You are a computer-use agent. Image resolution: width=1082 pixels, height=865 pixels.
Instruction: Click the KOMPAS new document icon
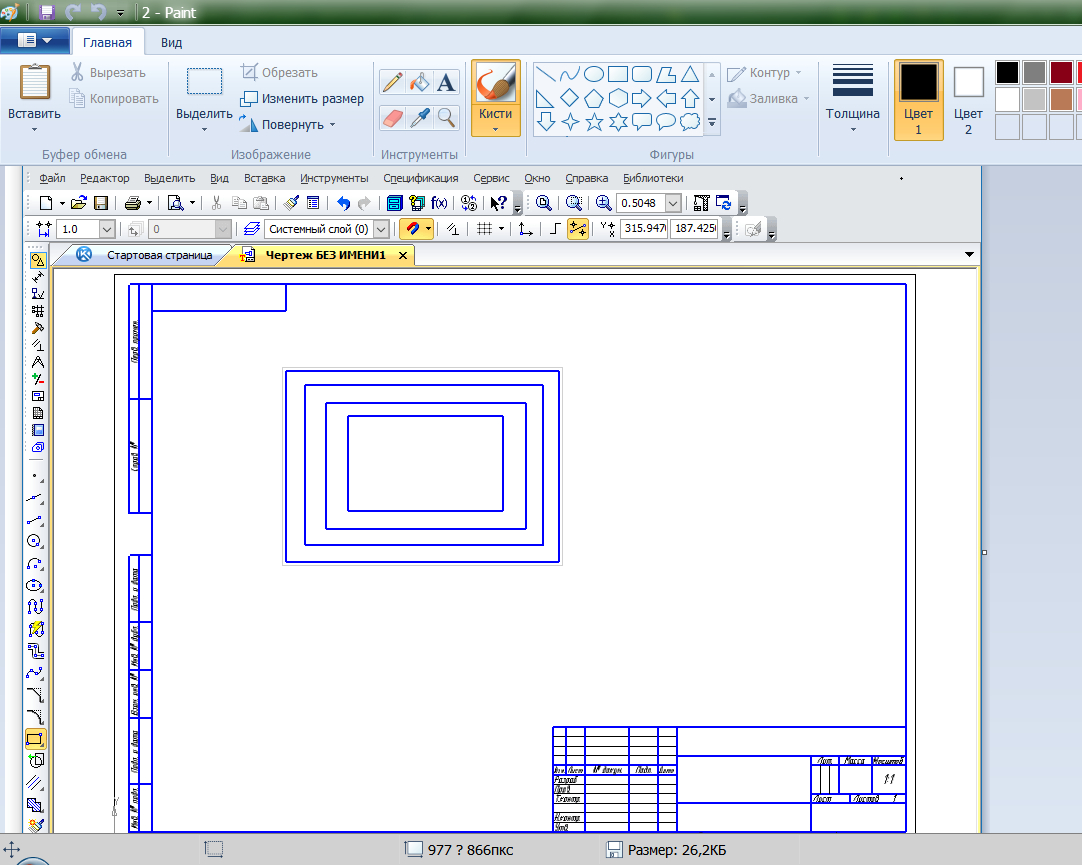tap(46, 203)
